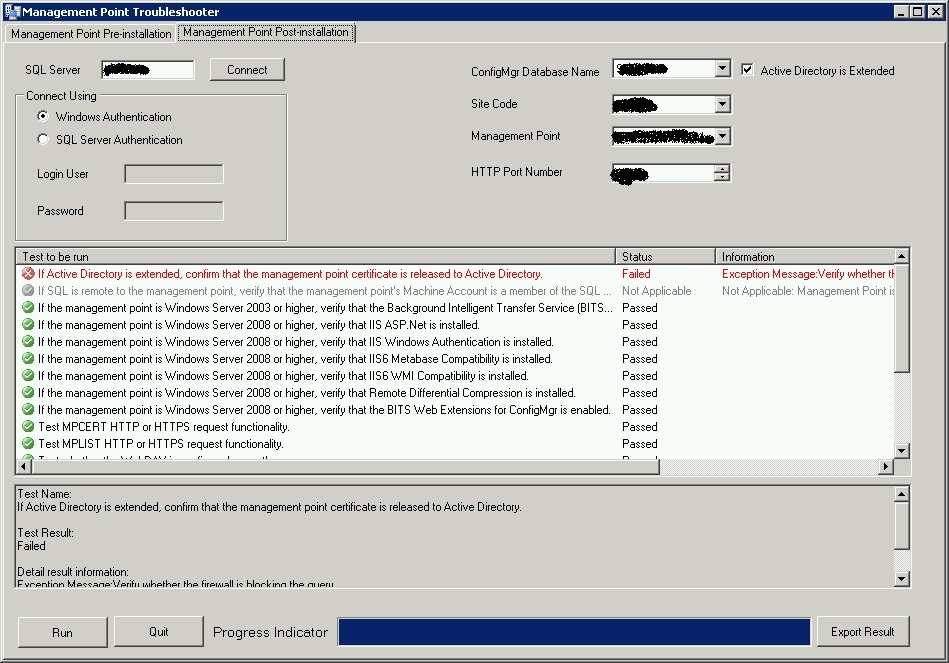This screenshot has height=663, width=949.
Task: Select the 'BITS Web Extensions for ConfigMgr' test row
Action: 455,409
